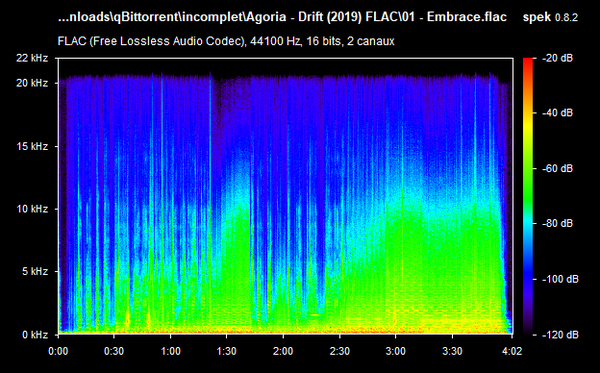This screenshot has height=373, width=600.
Task: Click the 15 kHz frequency axis label
Action: (32, 146)
